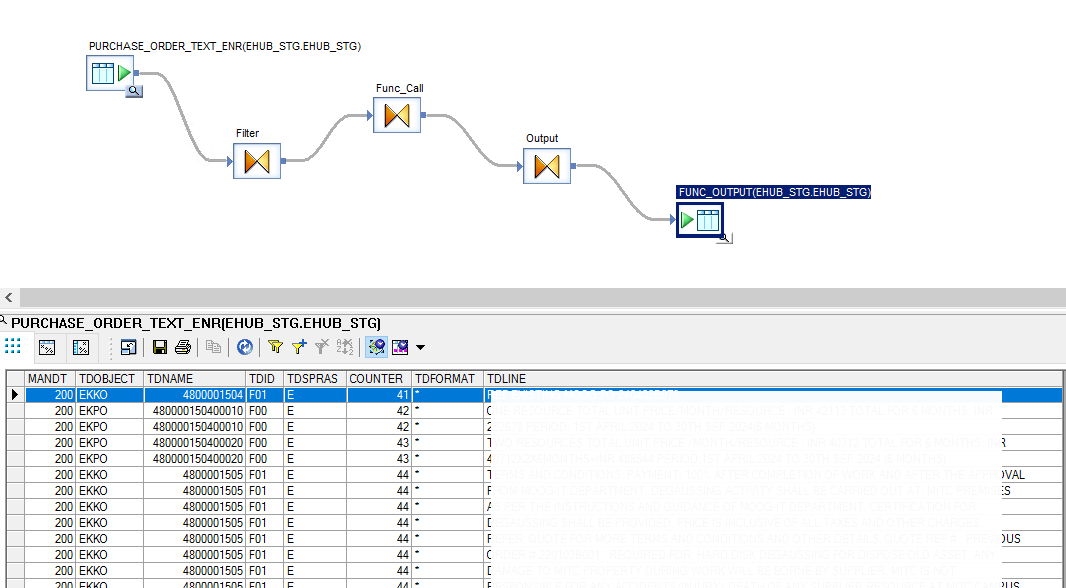Click the Copy cell icon
Viewport: 1066px width, 588px height.
point(213,347)
